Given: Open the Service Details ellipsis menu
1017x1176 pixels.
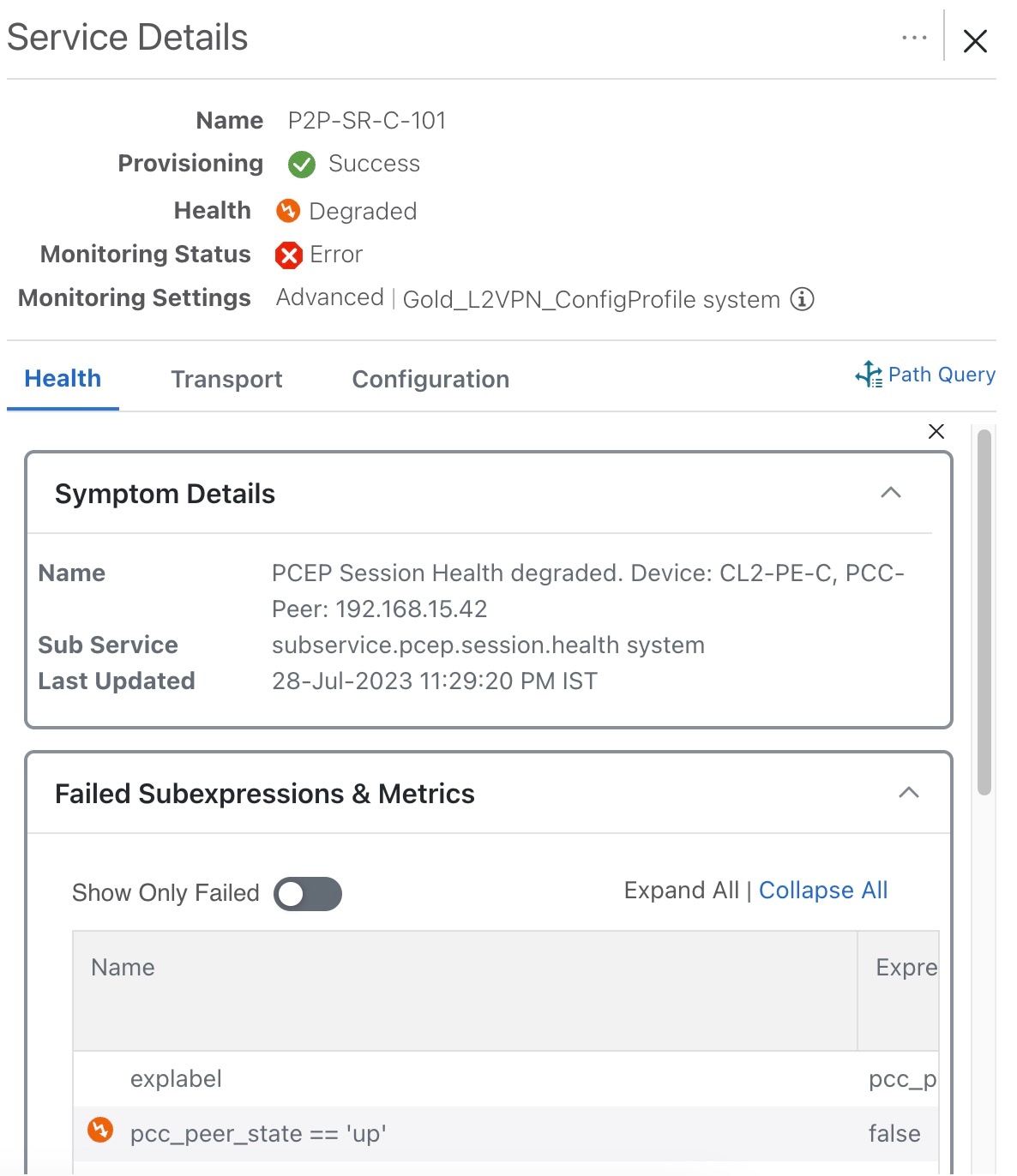Looking at the screenshot, I should pyautogui.click(x=914, y=38).
